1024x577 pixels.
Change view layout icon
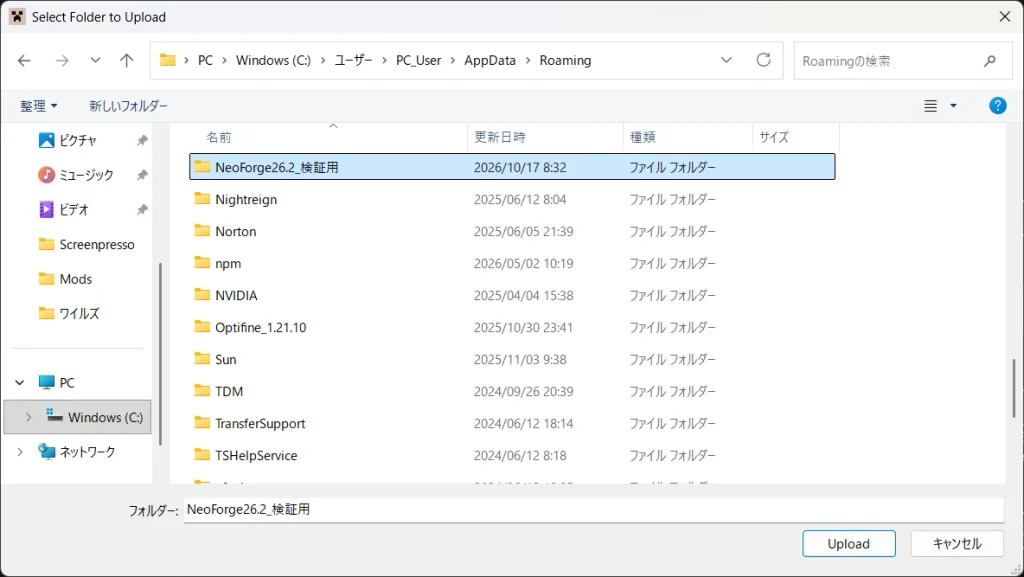pyautogui.click(x=931, y=106)
